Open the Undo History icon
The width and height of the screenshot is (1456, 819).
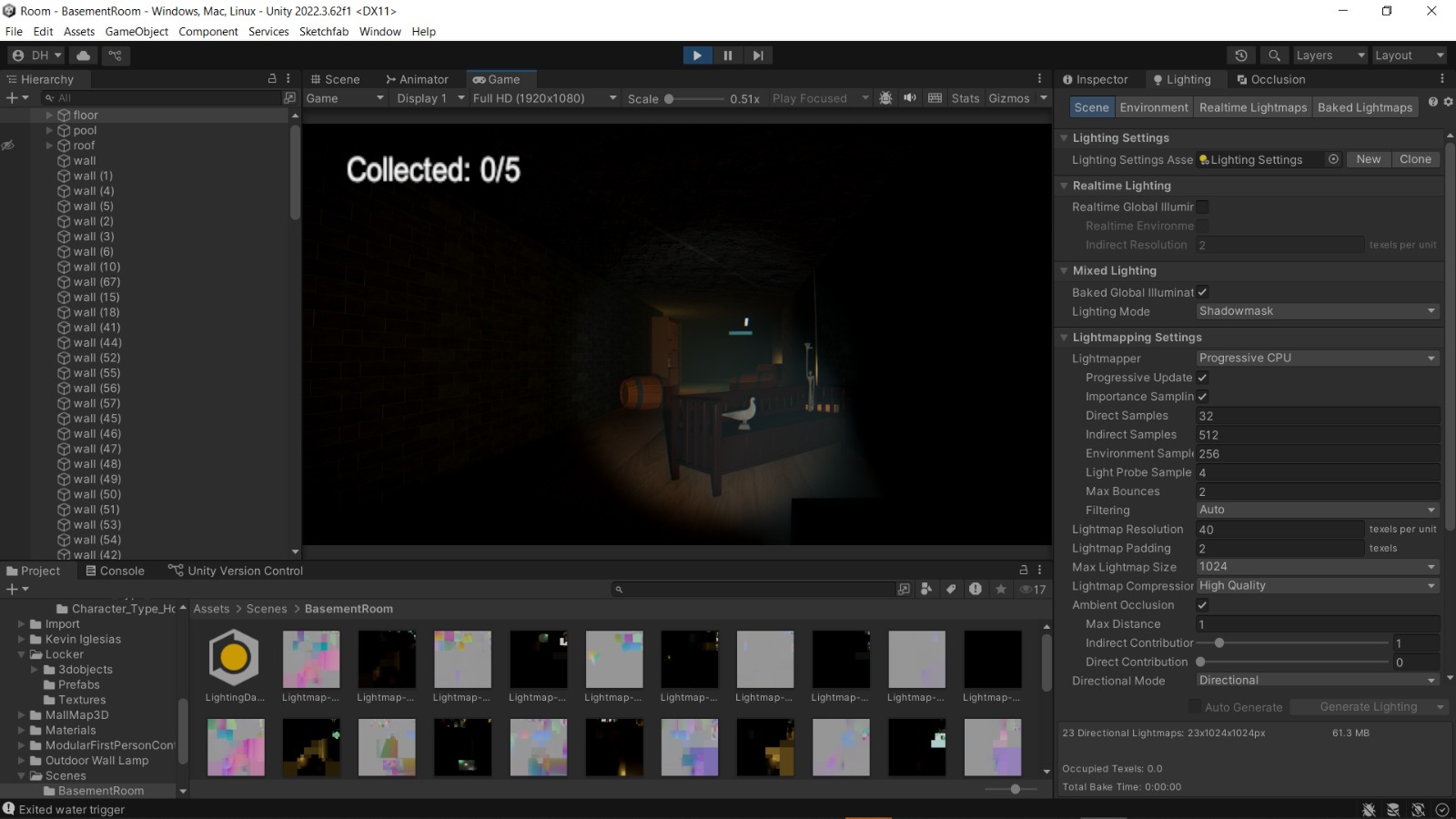[1240, 56]
